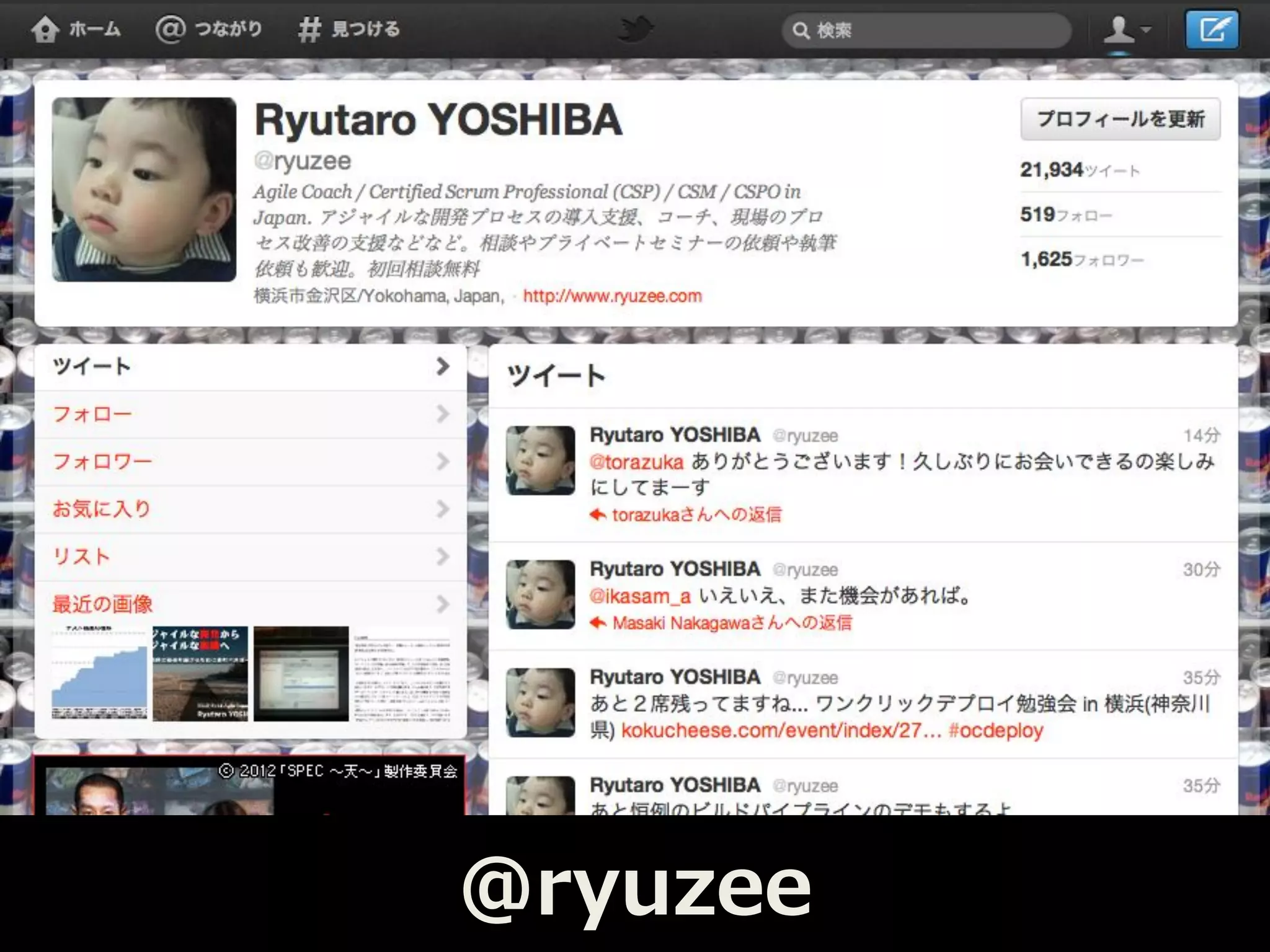The image size is (1270, 952).
Task: Open the http://www.ryuzee.com link
Action: [x=612, y=296]
